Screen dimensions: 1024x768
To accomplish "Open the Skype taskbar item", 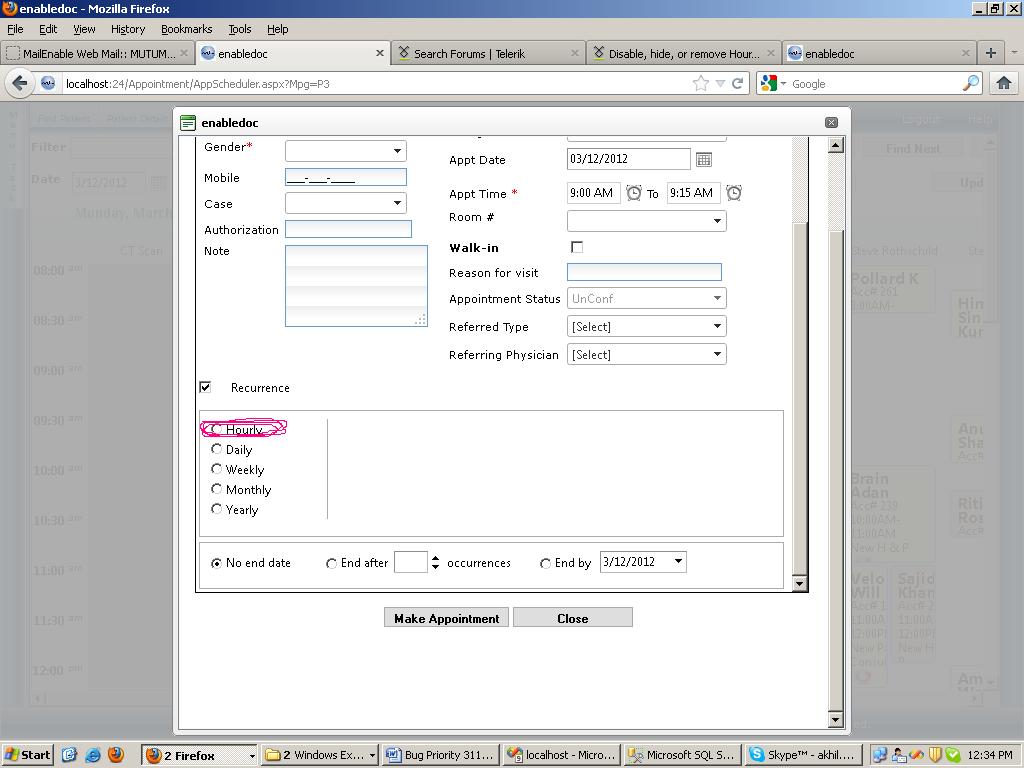I will coord(802,755).
